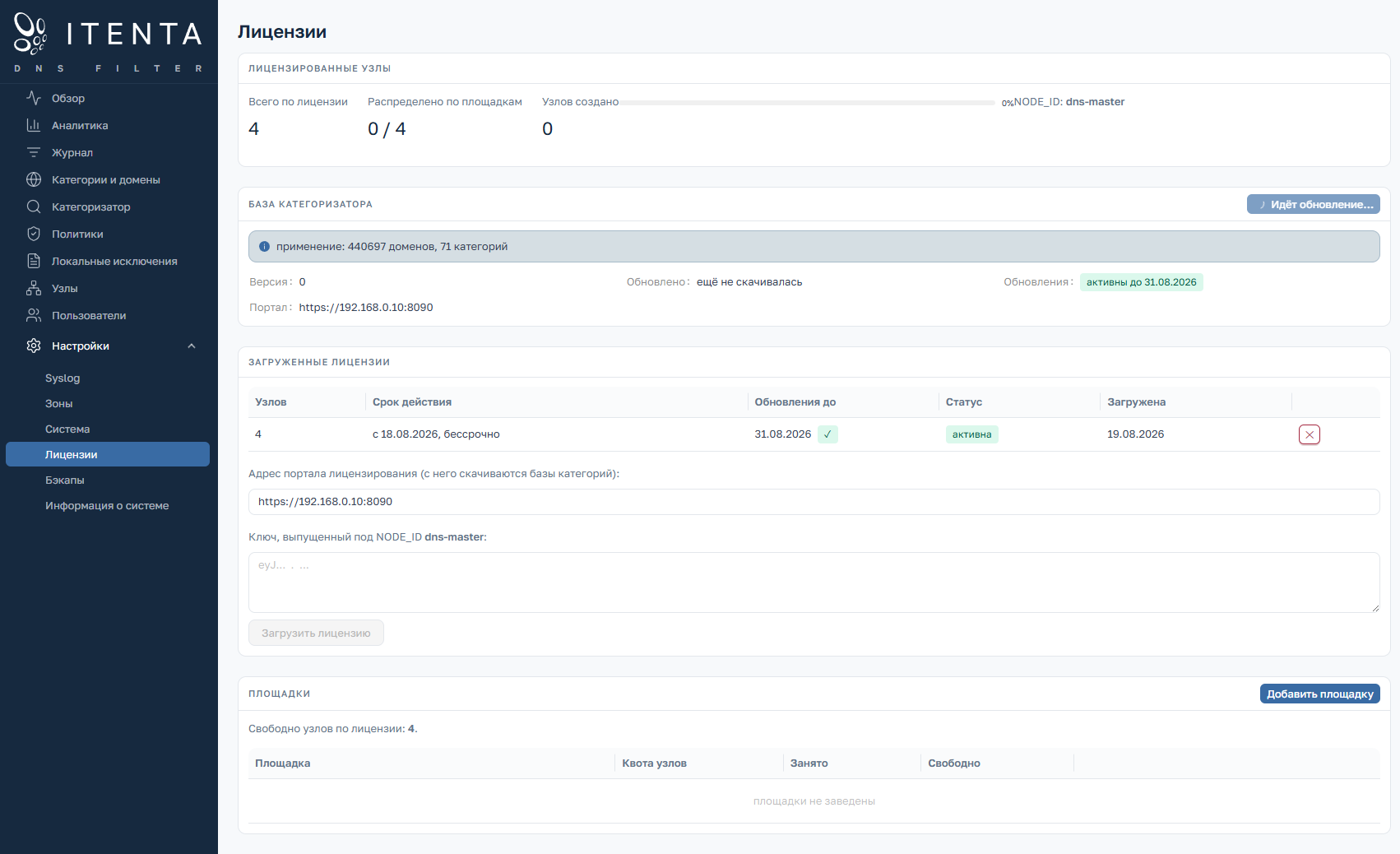1400x854 pixels.
Task: Click the Узлы network nodes icon
Action: pyautogui.click(x=34, y=288)
